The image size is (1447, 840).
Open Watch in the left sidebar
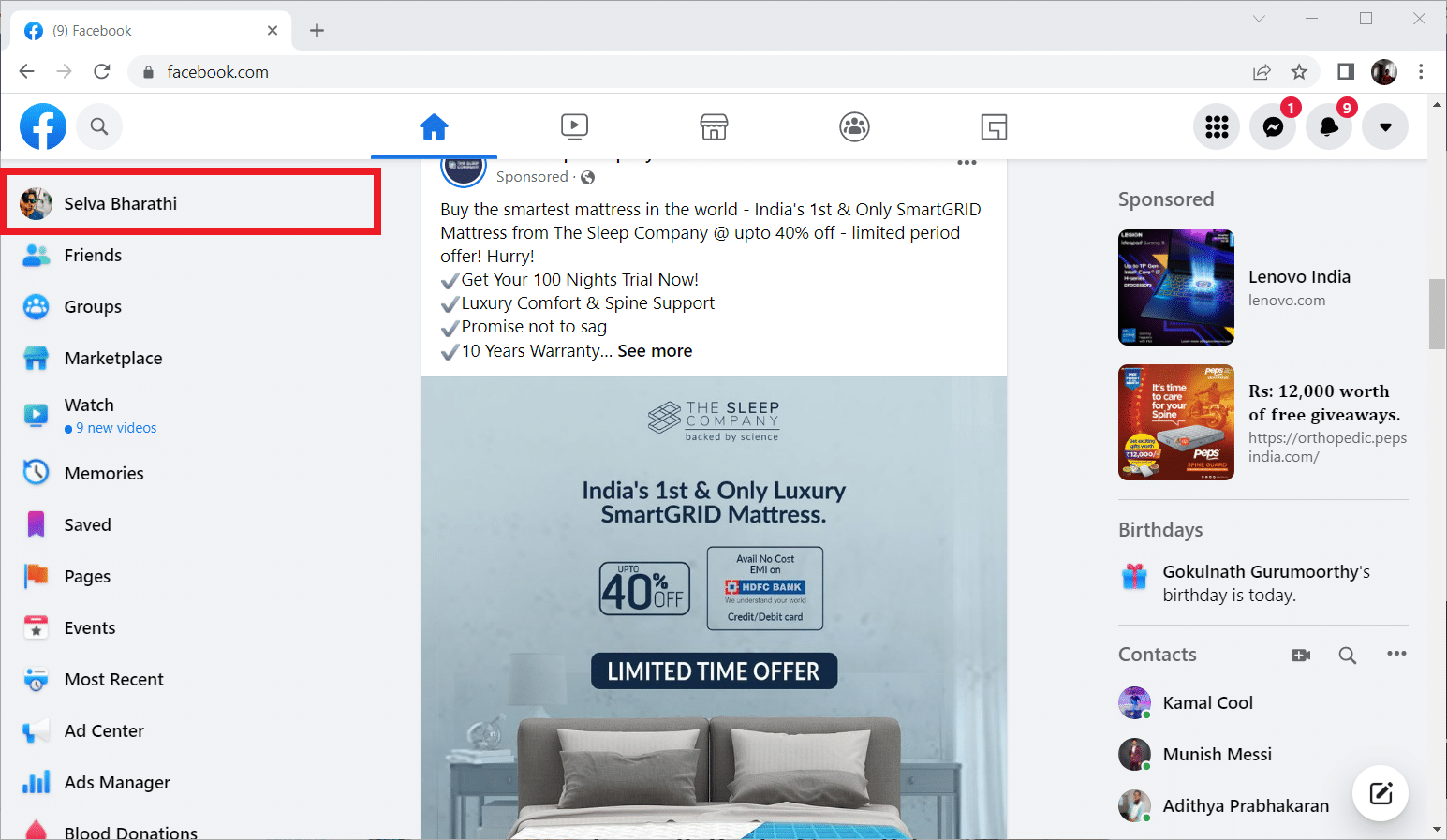point(89,405)
